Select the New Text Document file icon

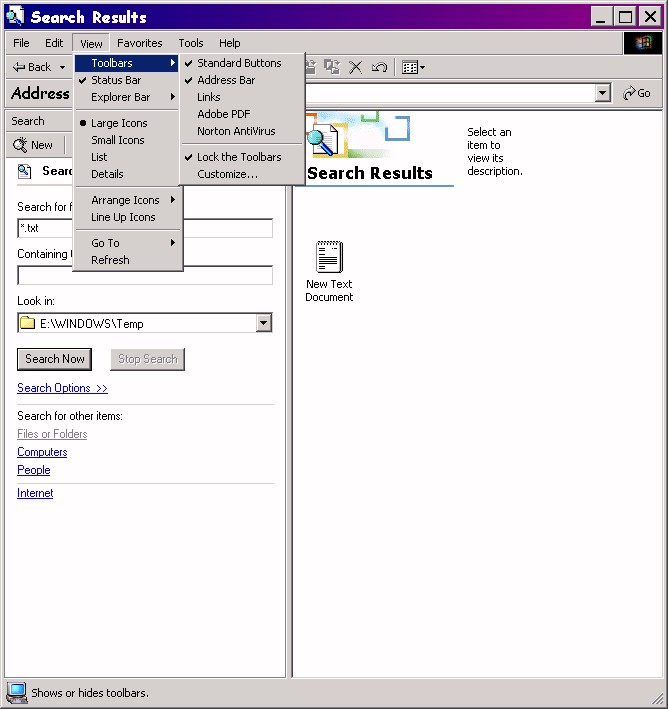[x=329, y=256]
